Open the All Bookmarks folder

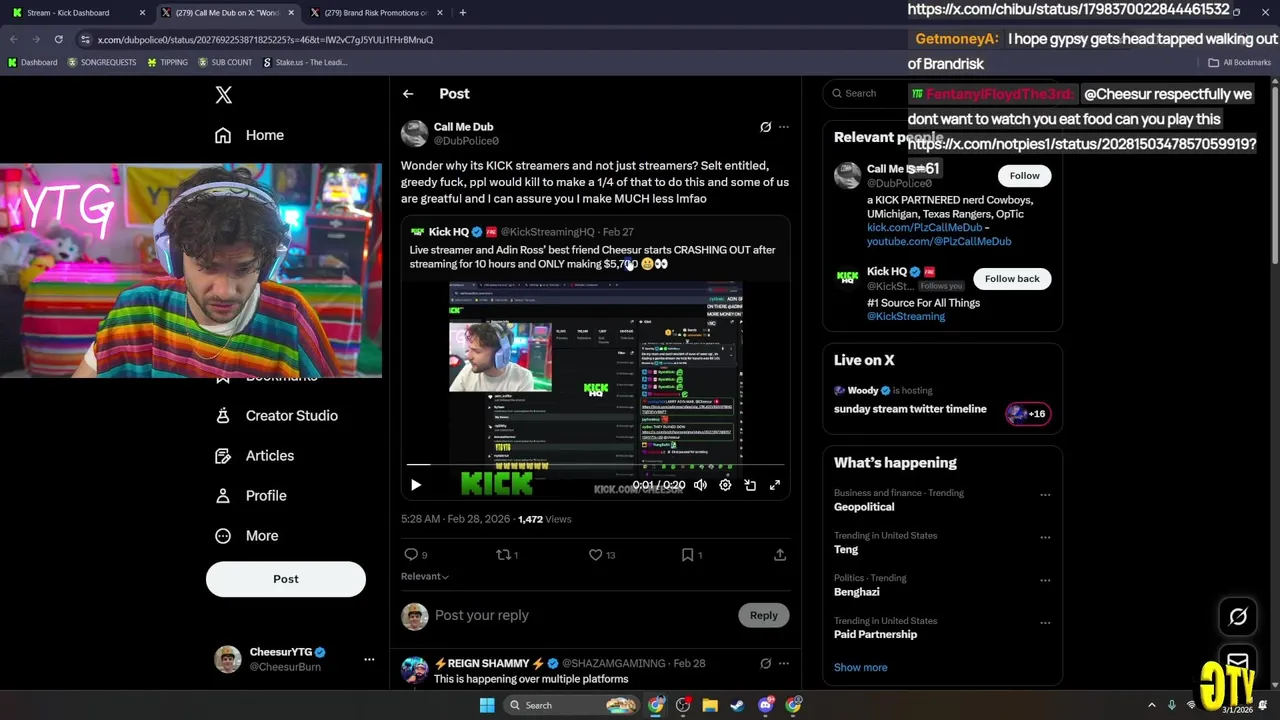tap(1240, 62)
